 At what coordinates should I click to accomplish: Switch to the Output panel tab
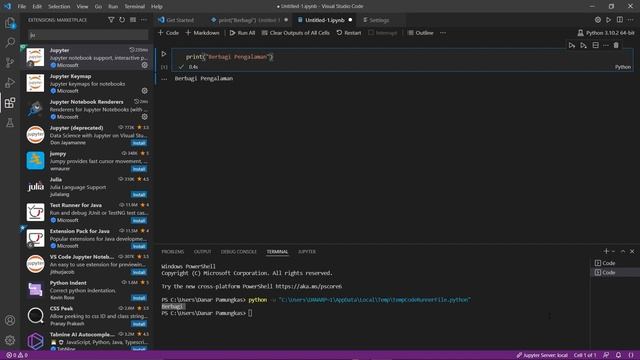pyautogui.click(x=202, y=252)
